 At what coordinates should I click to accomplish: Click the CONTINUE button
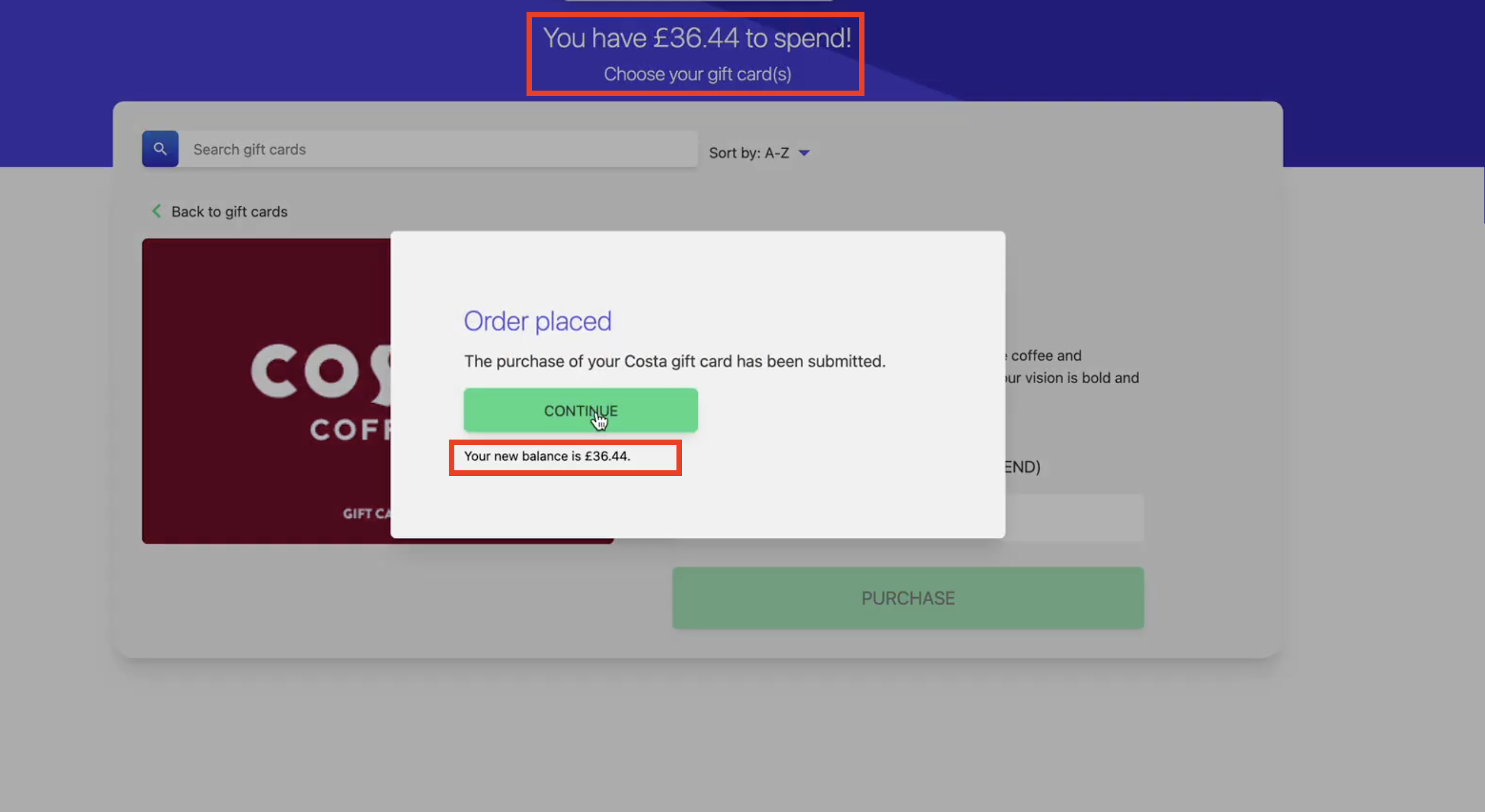click(580, 410)
